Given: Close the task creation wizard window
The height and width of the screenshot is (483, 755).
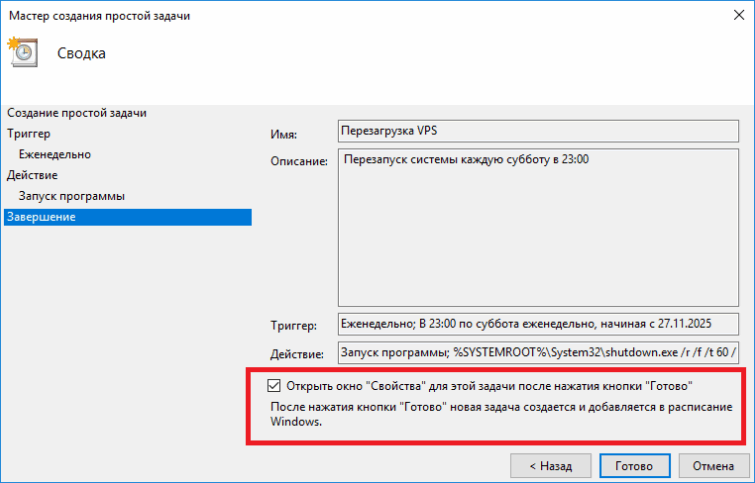Looking at the screenshot, I should (x=731, y=15).
